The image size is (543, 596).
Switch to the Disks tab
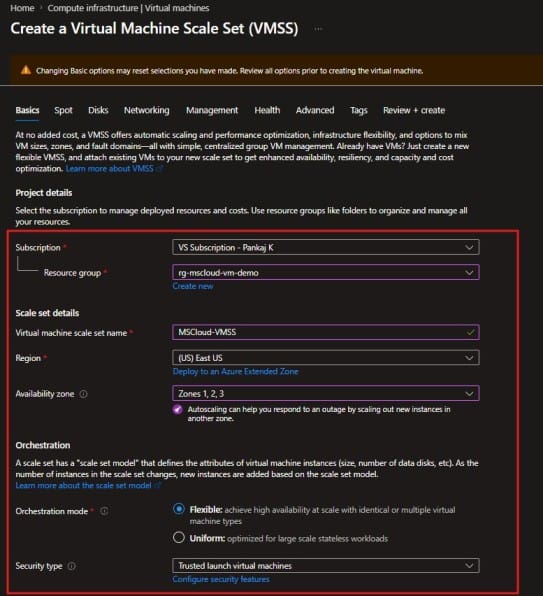pyautogui.click(x=98, y=110)
